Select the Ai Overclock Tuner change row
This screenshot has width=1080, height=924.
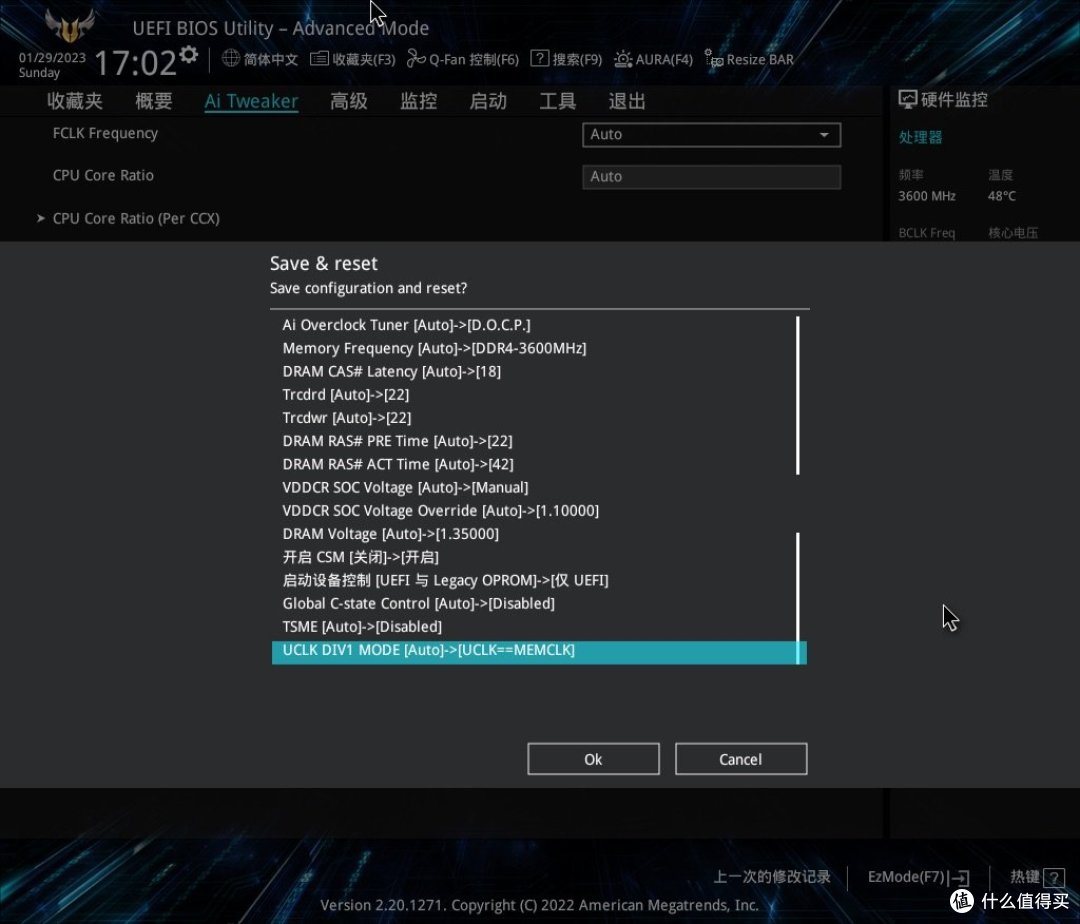[x=539, y=325]
